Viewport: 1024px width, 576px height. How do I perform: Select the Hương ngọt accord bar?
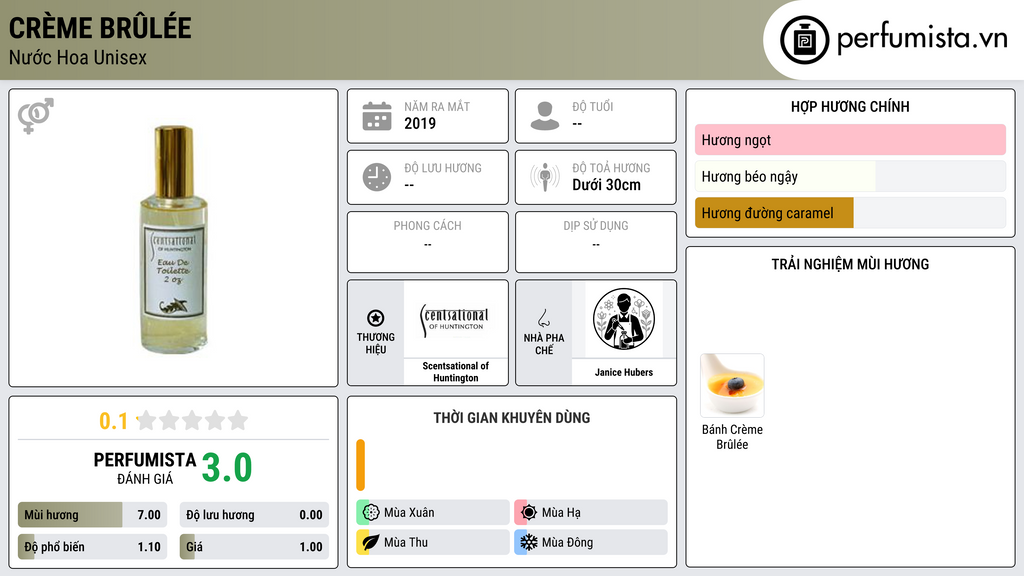[850, 140]
